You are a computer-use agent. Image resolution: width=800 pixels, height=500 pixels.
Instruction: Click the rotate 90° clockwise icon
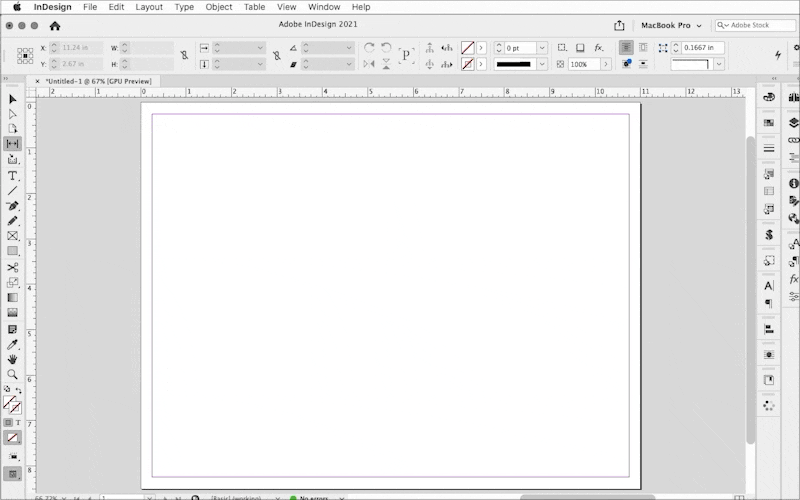tap(369, 47)
